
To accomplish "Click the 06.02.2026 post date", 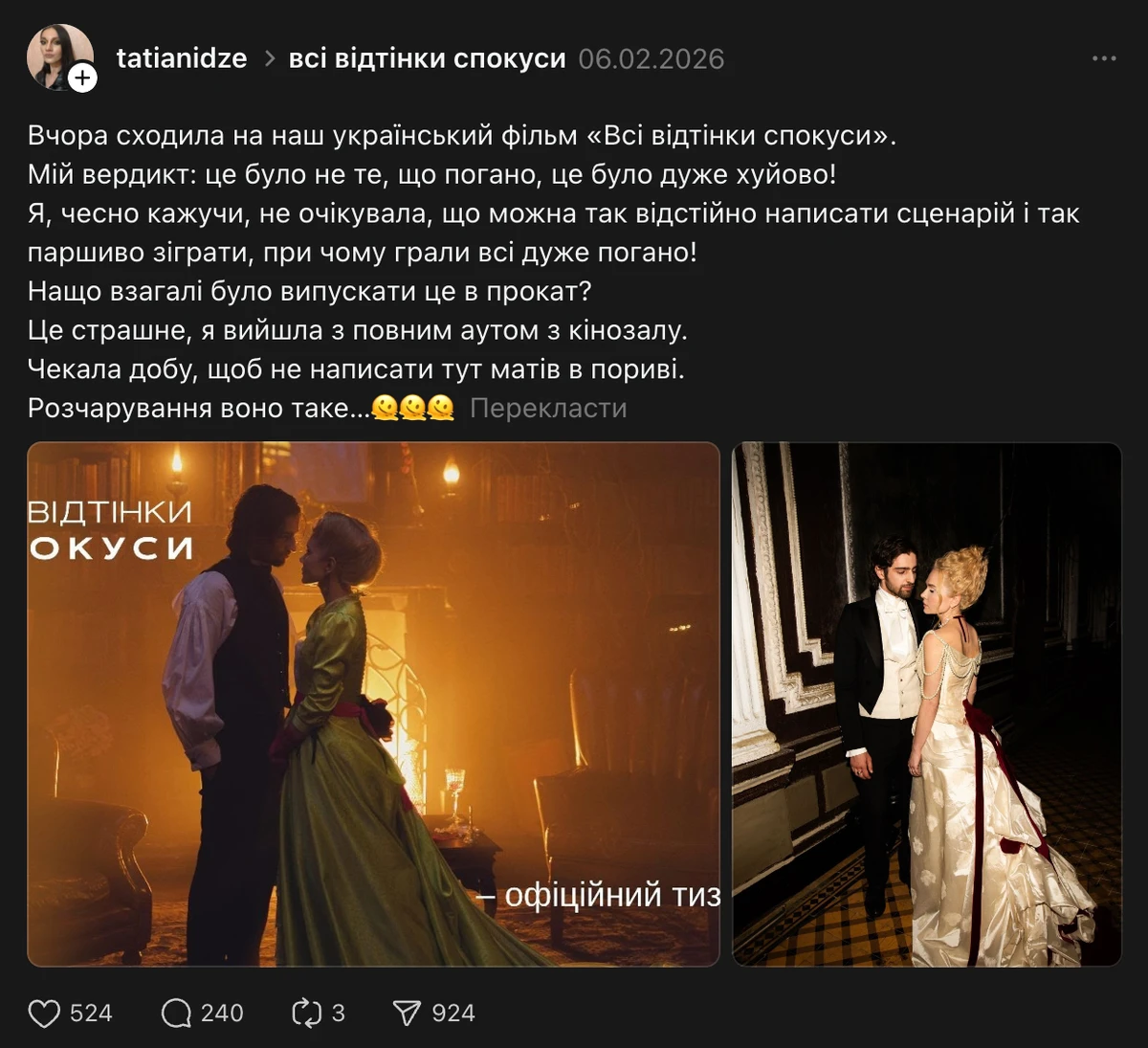I will 651,59.
